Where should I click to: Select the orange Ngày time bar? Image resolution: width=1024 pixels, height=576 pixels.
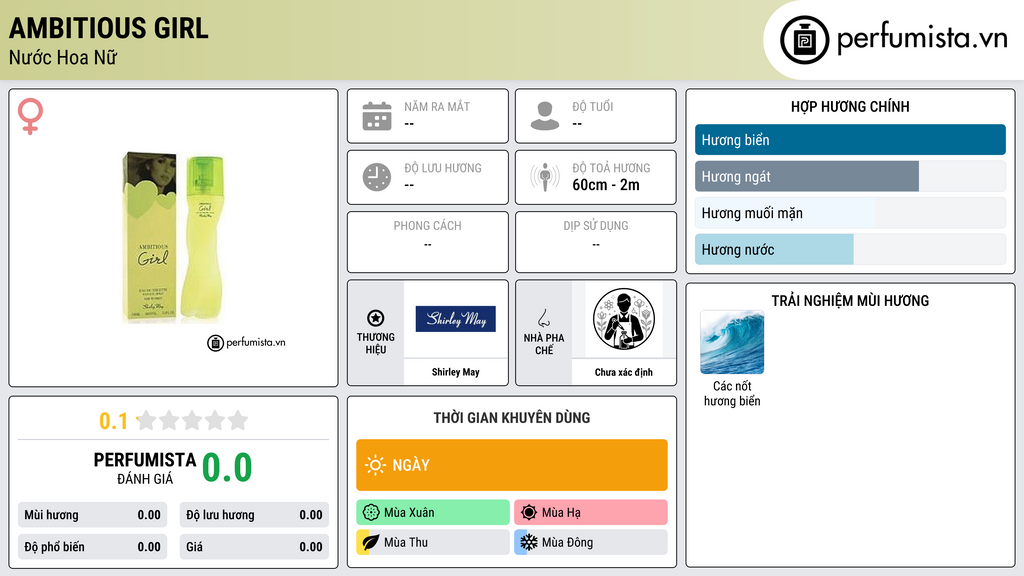pyautogui.click(x=512, y=465)
